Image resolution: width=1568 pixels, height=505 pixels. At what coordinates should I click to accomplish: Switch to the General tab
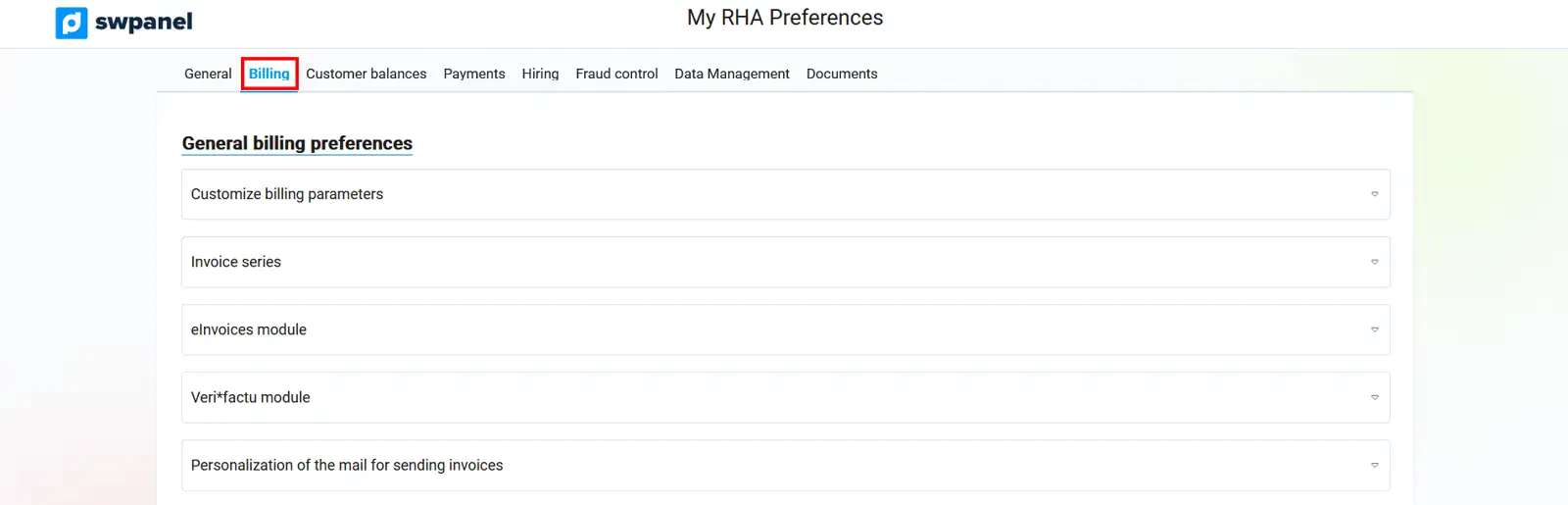208,74
